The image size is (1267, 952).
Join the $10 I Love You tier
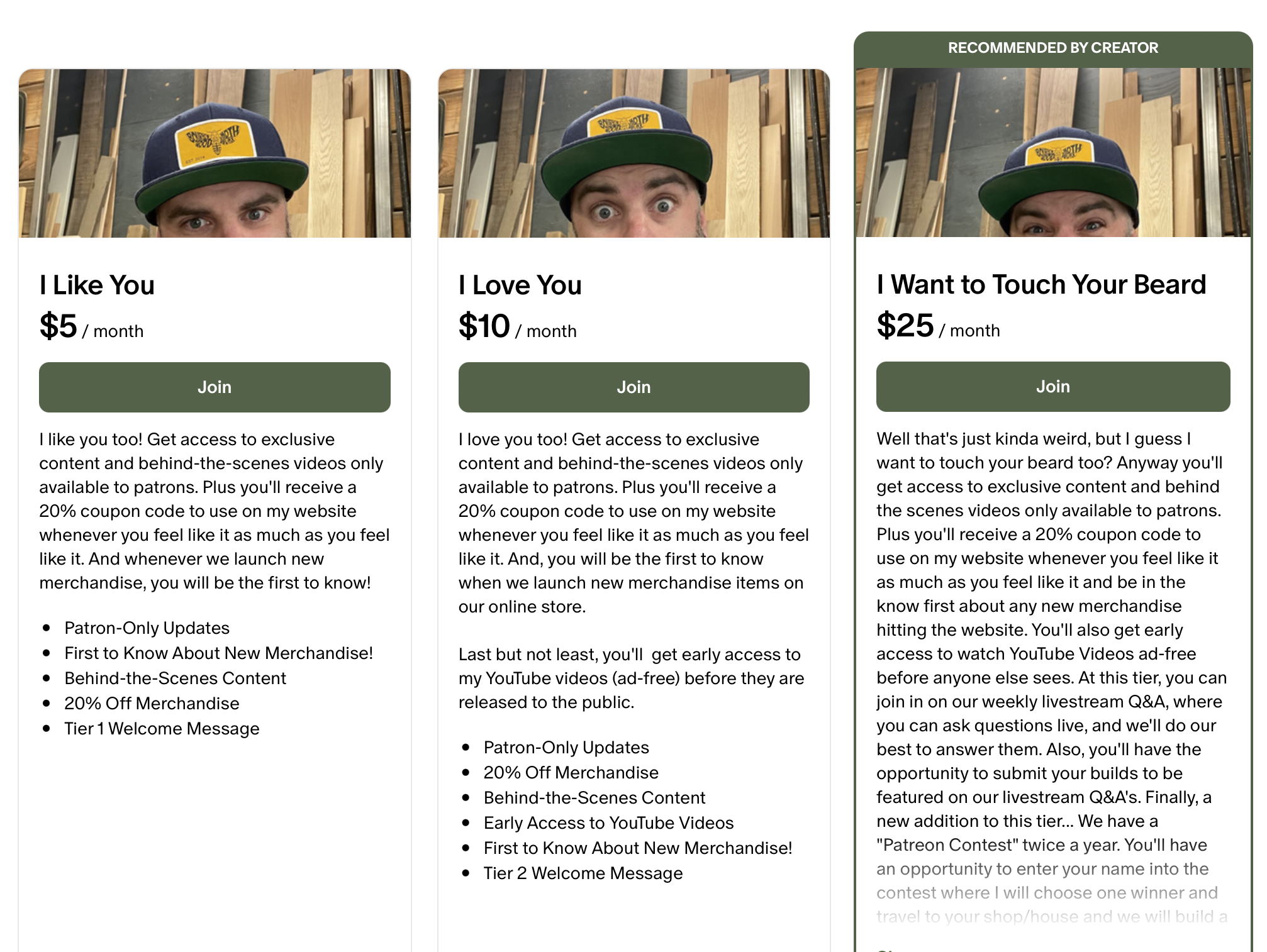[x=633, y=387]
